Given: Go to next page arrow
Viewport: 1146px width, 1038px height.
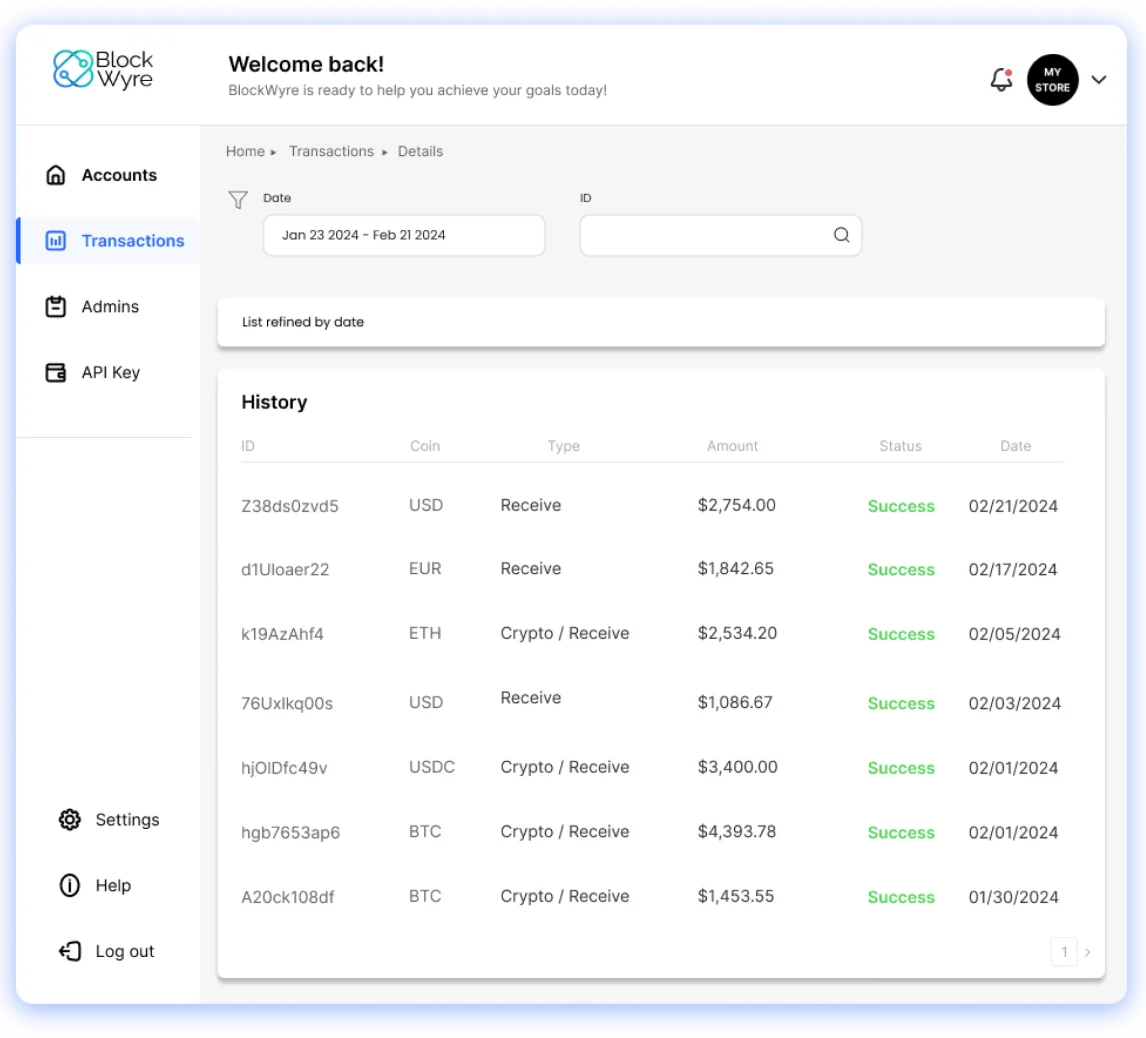Looking at the screenshot, I should pyautogui.click(x=1088, y=952).
